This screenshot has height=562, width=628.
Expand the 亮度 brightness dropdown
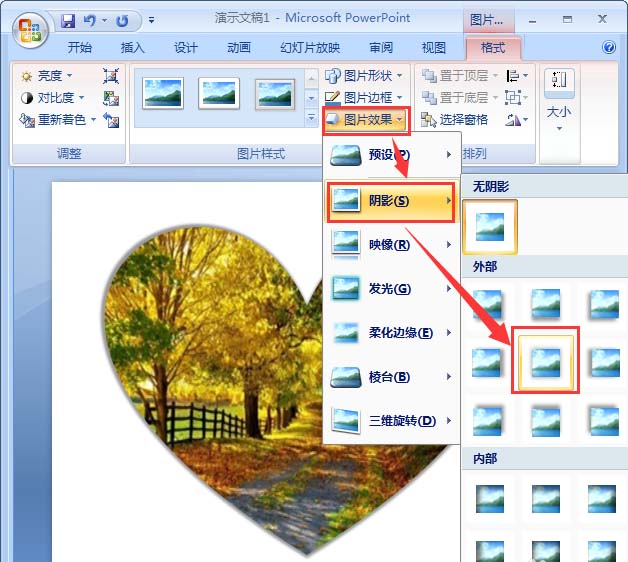click(47, 76)
